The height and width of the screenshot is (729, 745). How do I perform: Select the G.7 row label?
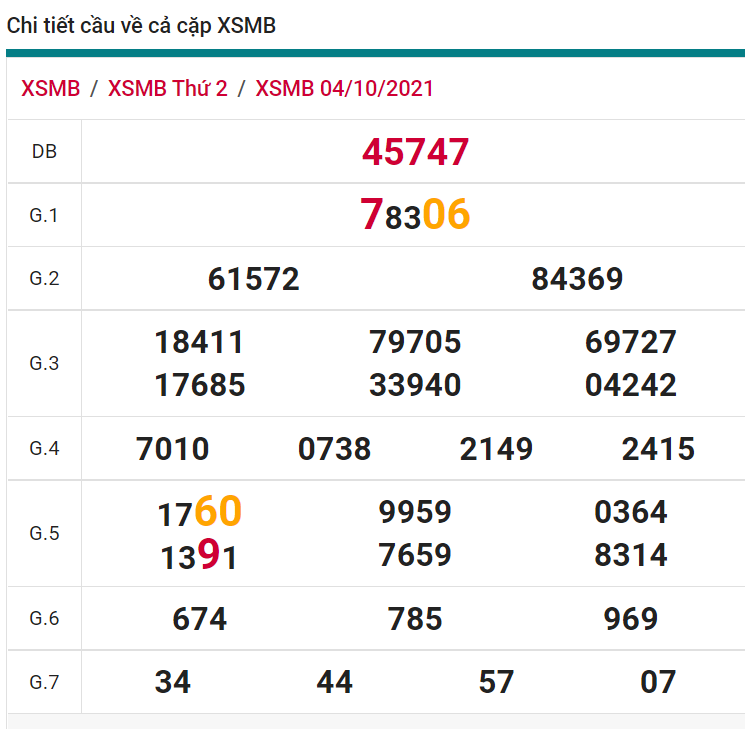(44, 683)
